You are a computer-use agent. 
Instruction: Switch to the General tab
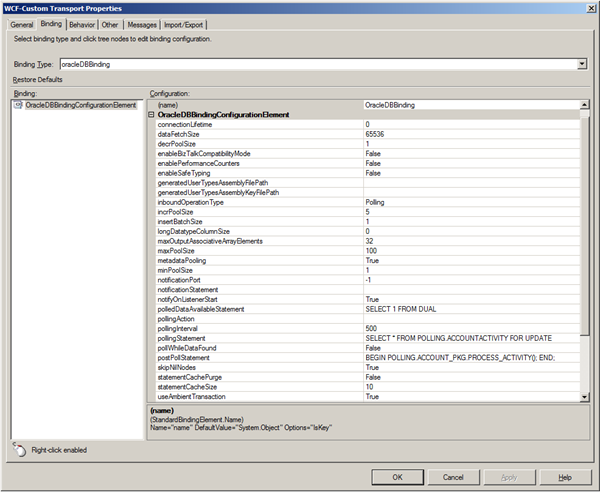coord(22,25)
